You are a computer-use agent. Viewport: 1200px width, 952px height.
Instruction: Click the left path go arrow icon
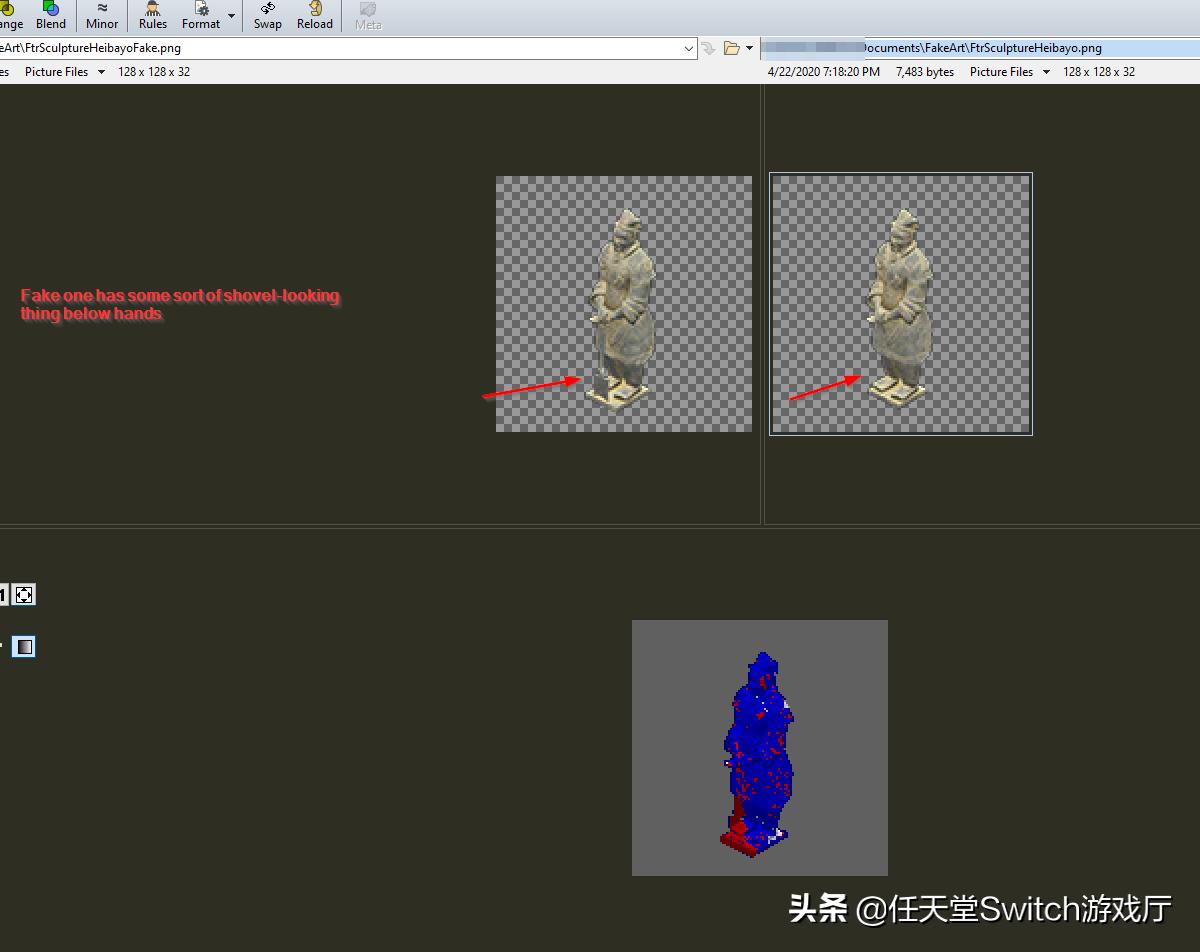pyautogui.click(x=708, y=48)
